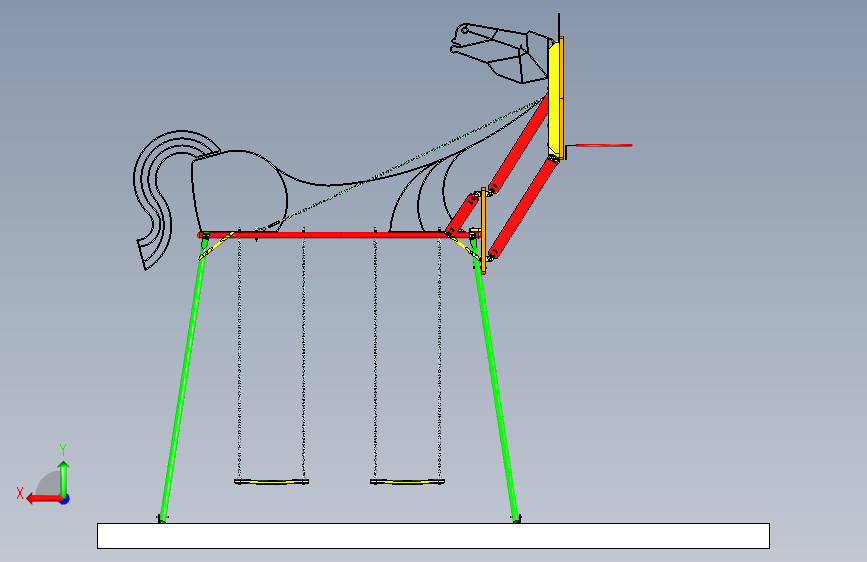
Task: Select the long lower red diagonal strut
Action: click(x=524, y=208)
